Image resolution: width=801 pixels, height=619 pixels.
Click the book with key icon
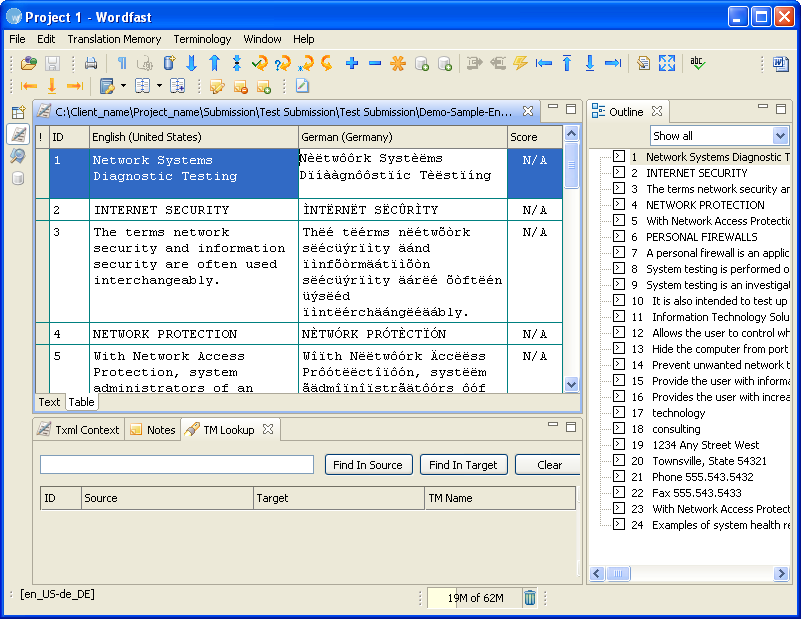(107, 86)
